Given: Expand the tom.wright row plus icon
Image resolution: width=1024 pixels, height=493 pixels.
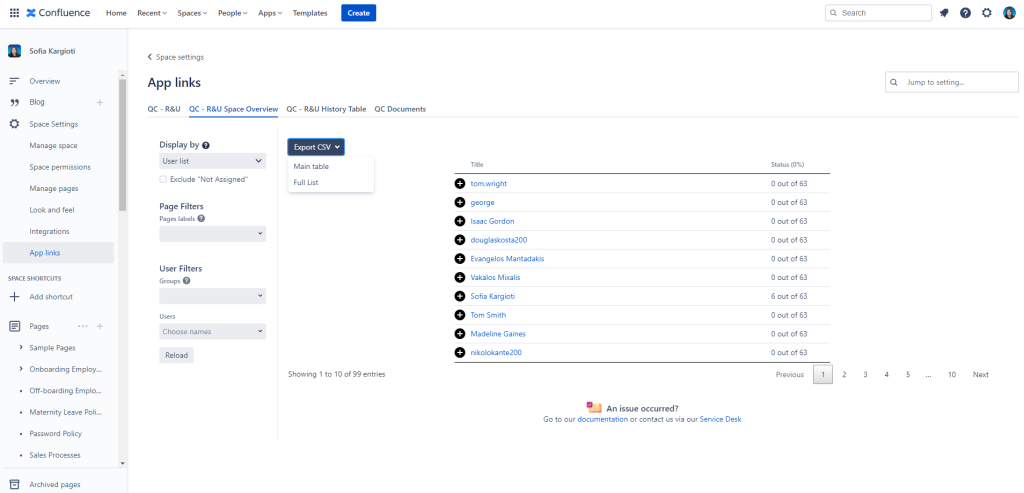Looking at the screenshot, I should pos(460,184).
